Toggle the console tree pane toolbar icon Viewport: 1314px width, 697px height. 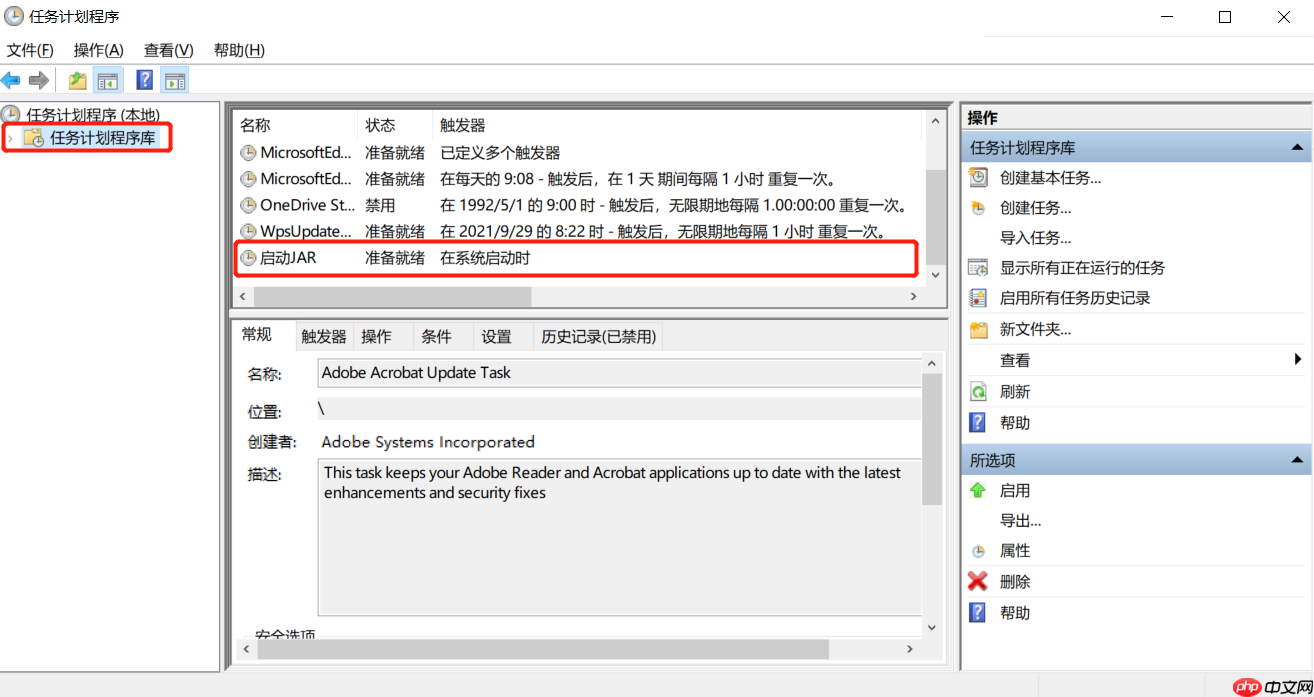(107, 81)
